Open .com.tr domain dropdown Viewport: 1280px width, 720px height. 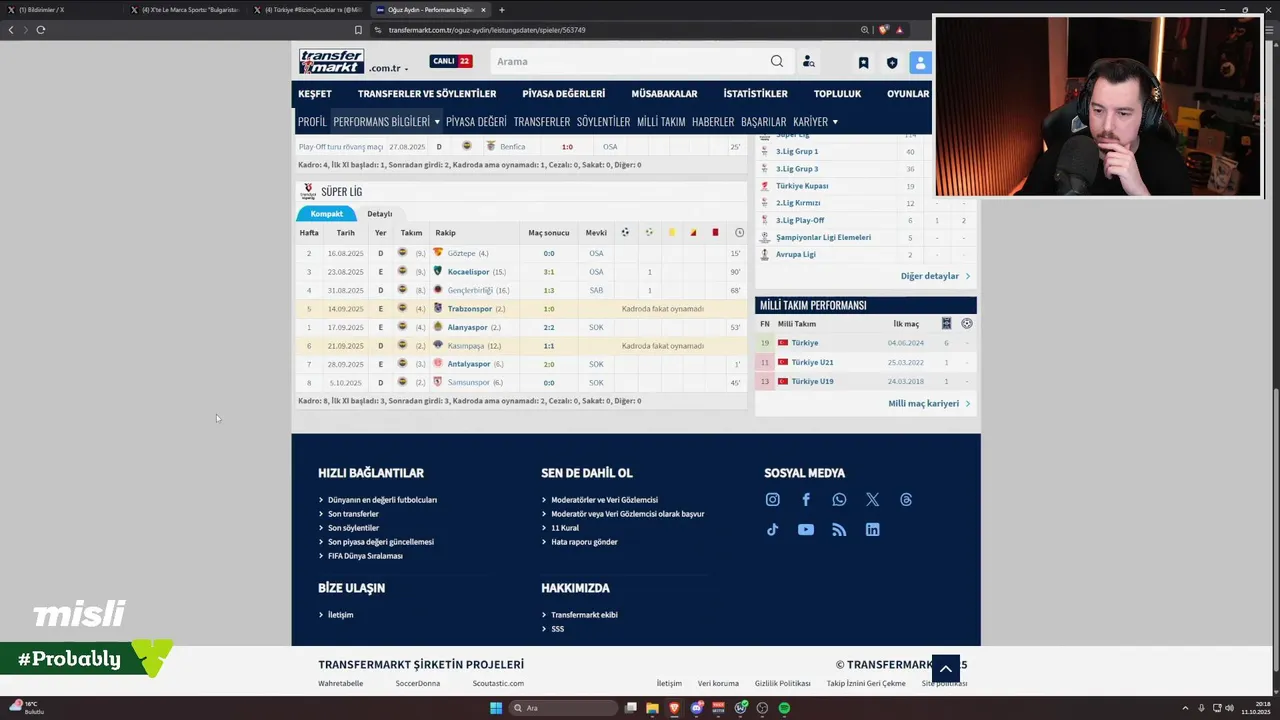click(x=388, y=69)
